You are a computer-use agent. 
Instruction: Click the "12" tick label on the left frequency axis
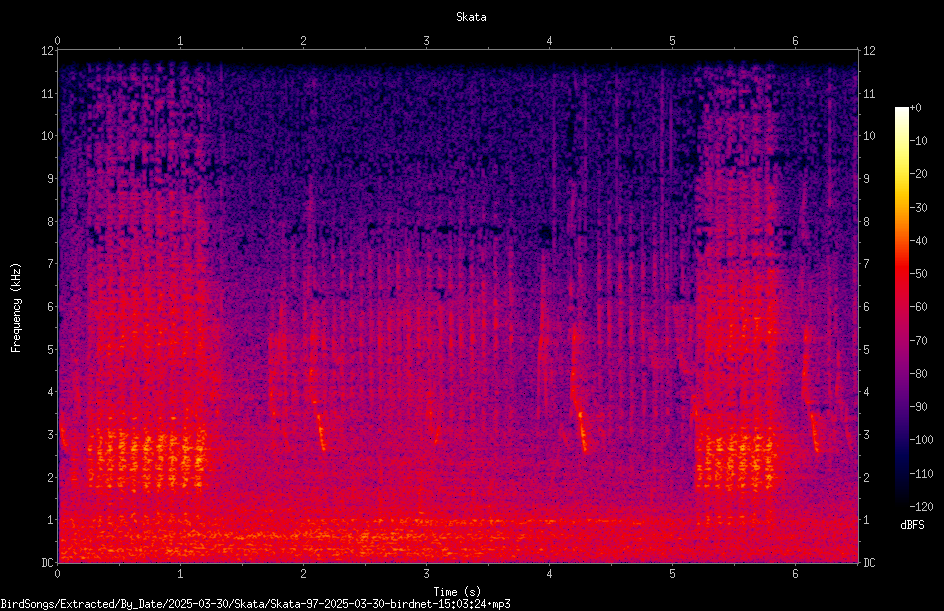point(47,51)
